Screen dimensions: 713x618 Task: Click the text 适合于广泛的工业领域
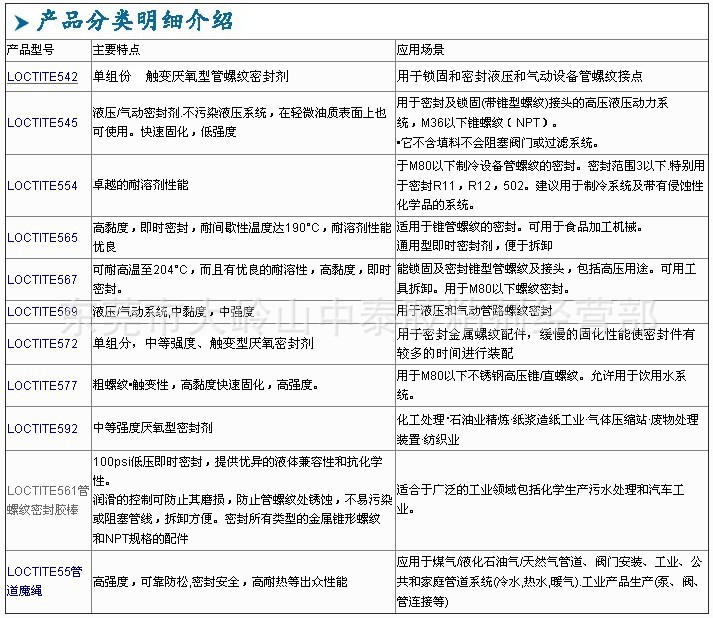[456, 490]
